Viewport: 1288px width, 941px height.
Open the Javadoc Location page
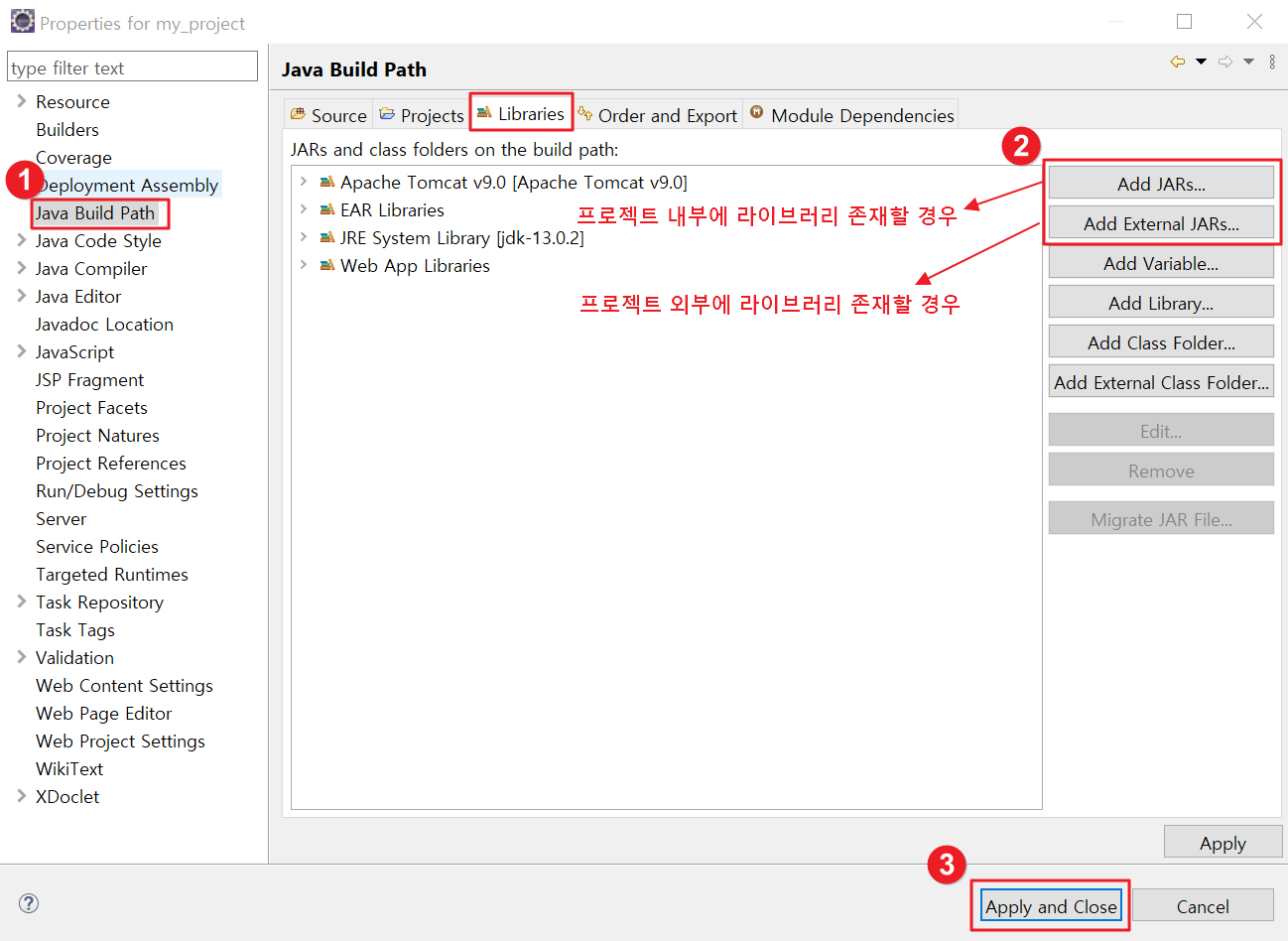104,324
